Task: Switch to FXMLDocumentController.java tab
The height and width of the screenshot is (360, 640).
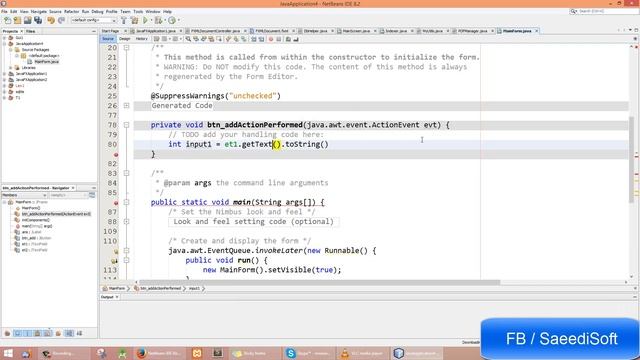Action: click(x=216, y=31)
